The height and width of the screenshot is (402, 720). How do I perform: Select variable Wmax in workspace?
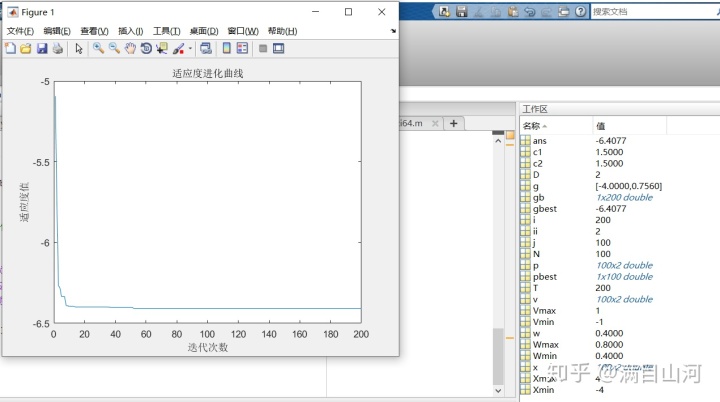(x=546, y=345)
